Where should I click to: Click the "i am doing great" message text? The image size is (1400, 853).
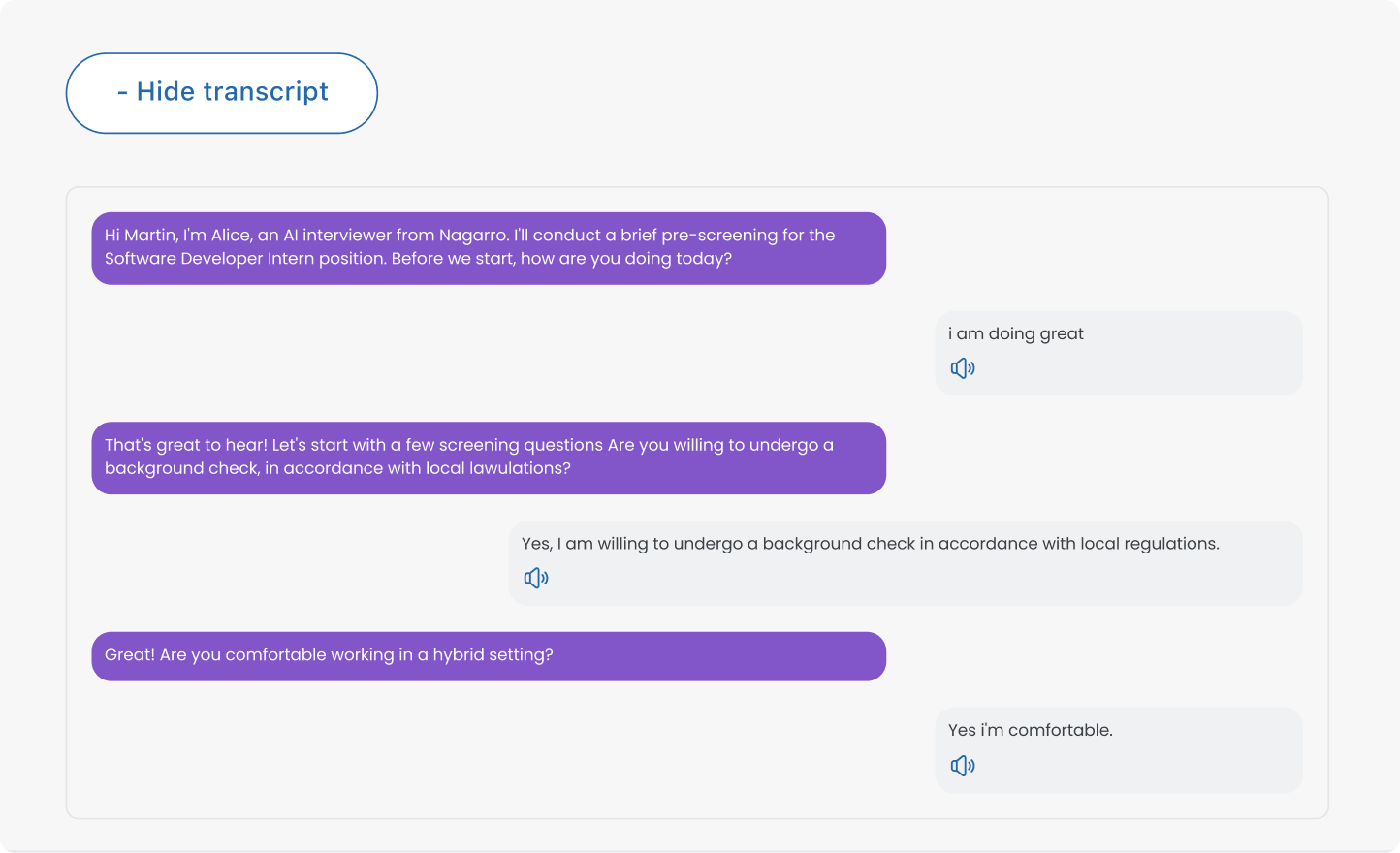point(1015,333)
